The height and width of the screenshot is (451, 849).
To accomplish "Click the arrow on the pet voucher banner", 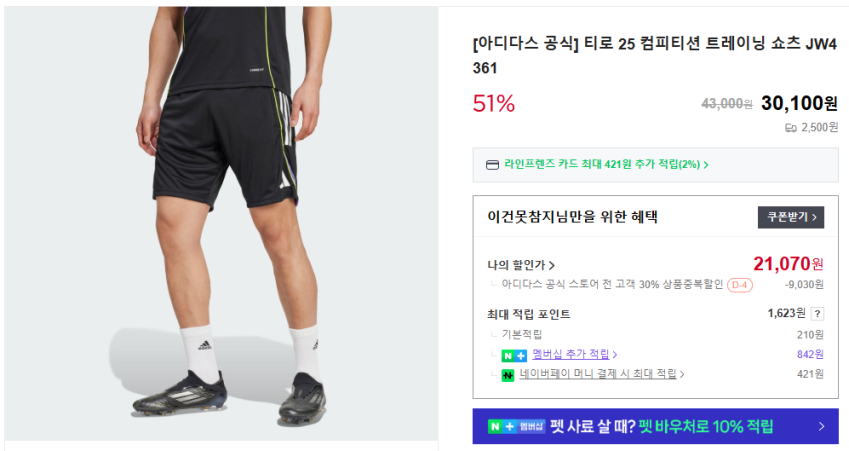I will click(x=821, y=427).
